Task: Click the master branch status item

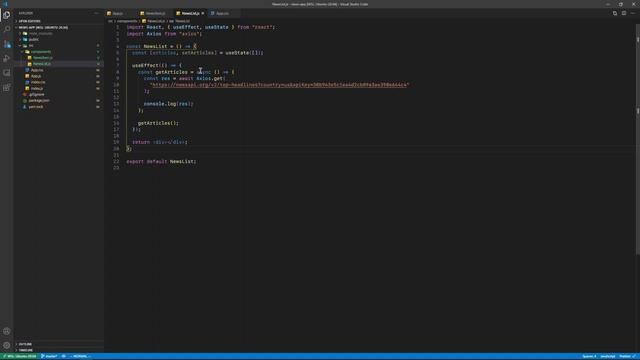Action: point(49,356)
